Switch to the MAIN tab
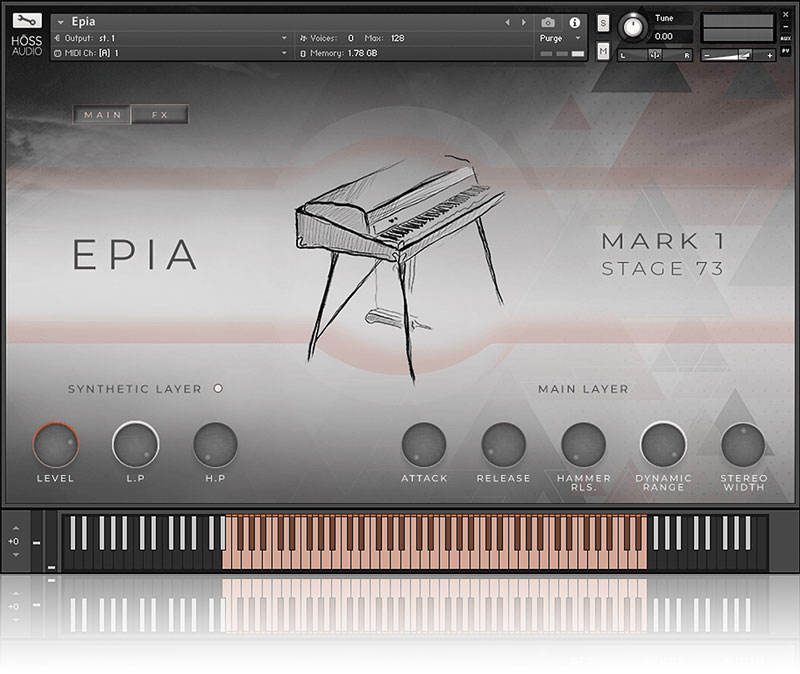Image resolution: width=800 pixels, height=674 pixels. (x=103, y=115)
